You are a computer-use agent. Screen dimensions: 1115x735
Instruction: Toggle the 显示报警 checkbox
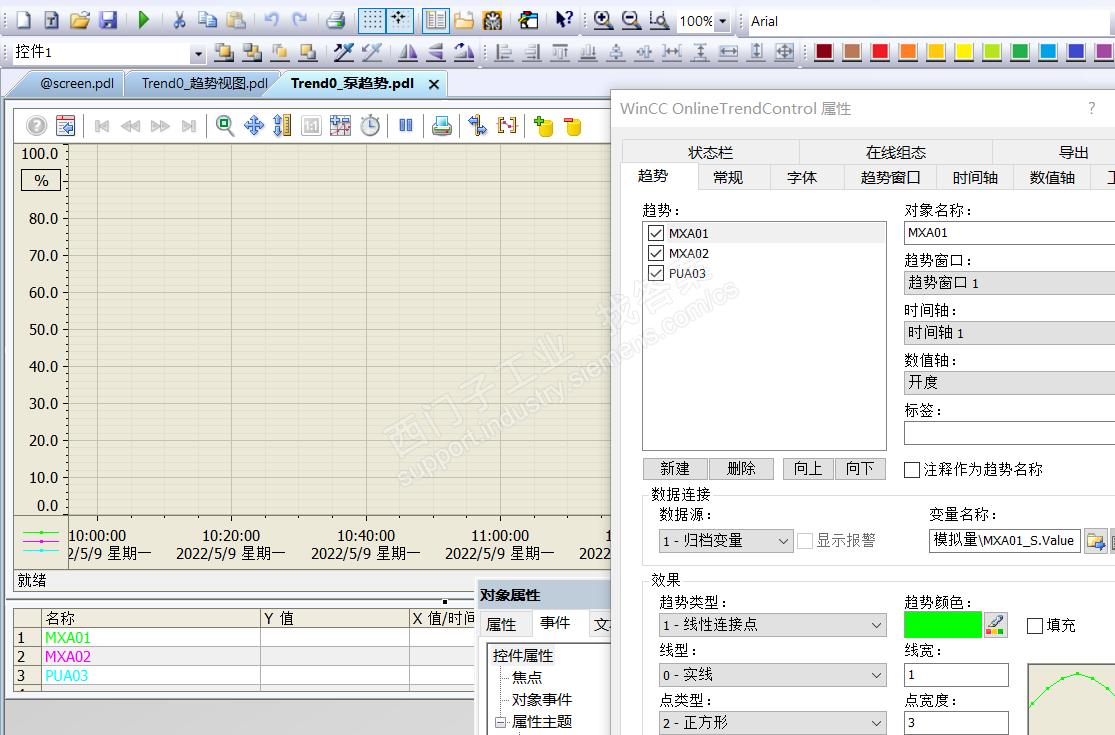pos(805,541)
